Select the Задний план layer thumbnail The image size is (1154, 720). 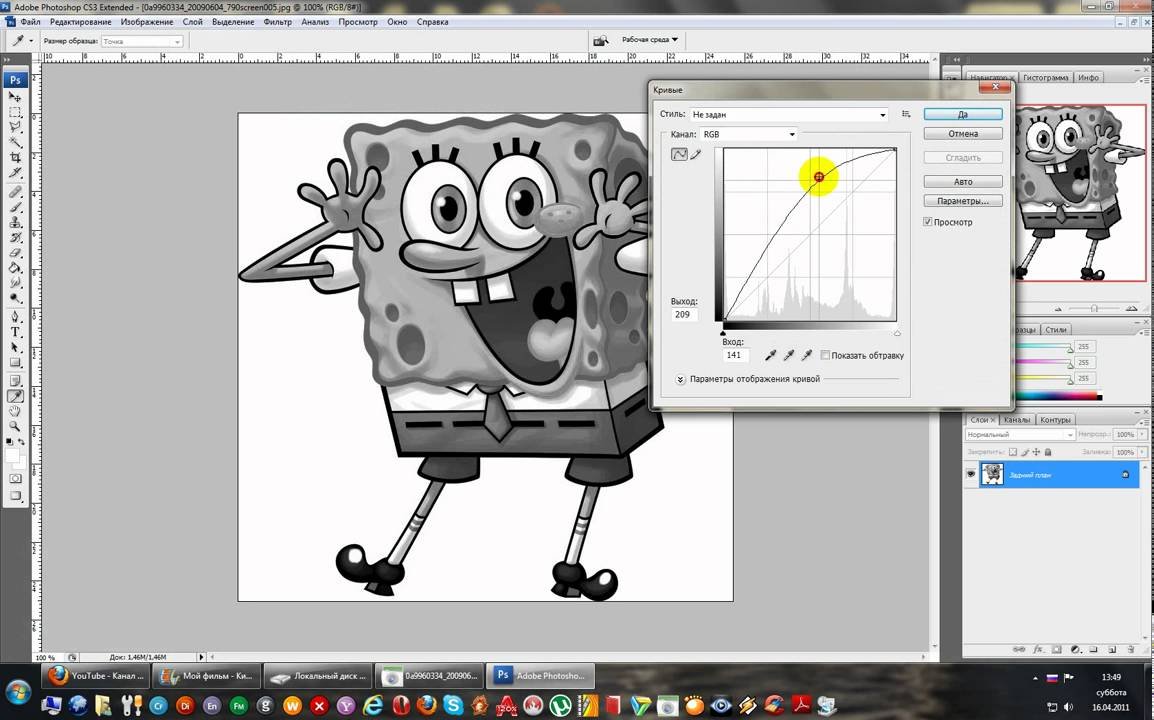(992, 475)
